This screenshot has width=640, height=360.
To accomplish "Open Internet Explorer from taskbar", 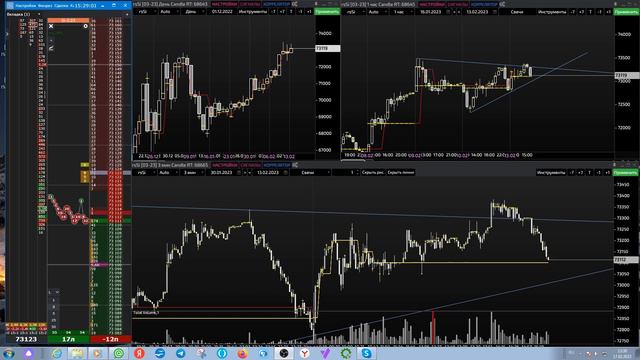I will (56, 353).
